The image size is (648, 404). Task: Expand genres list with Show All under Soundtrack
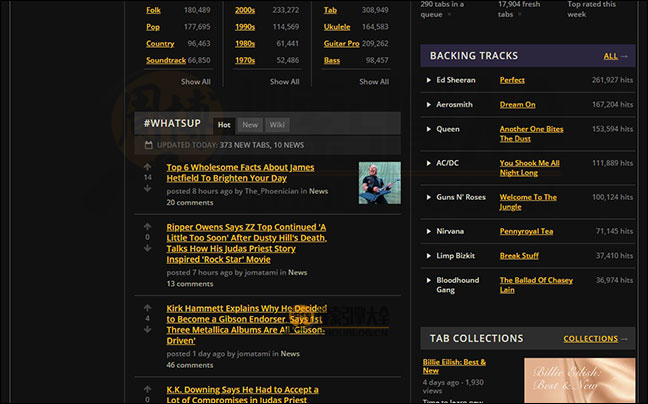click(195, 82)
